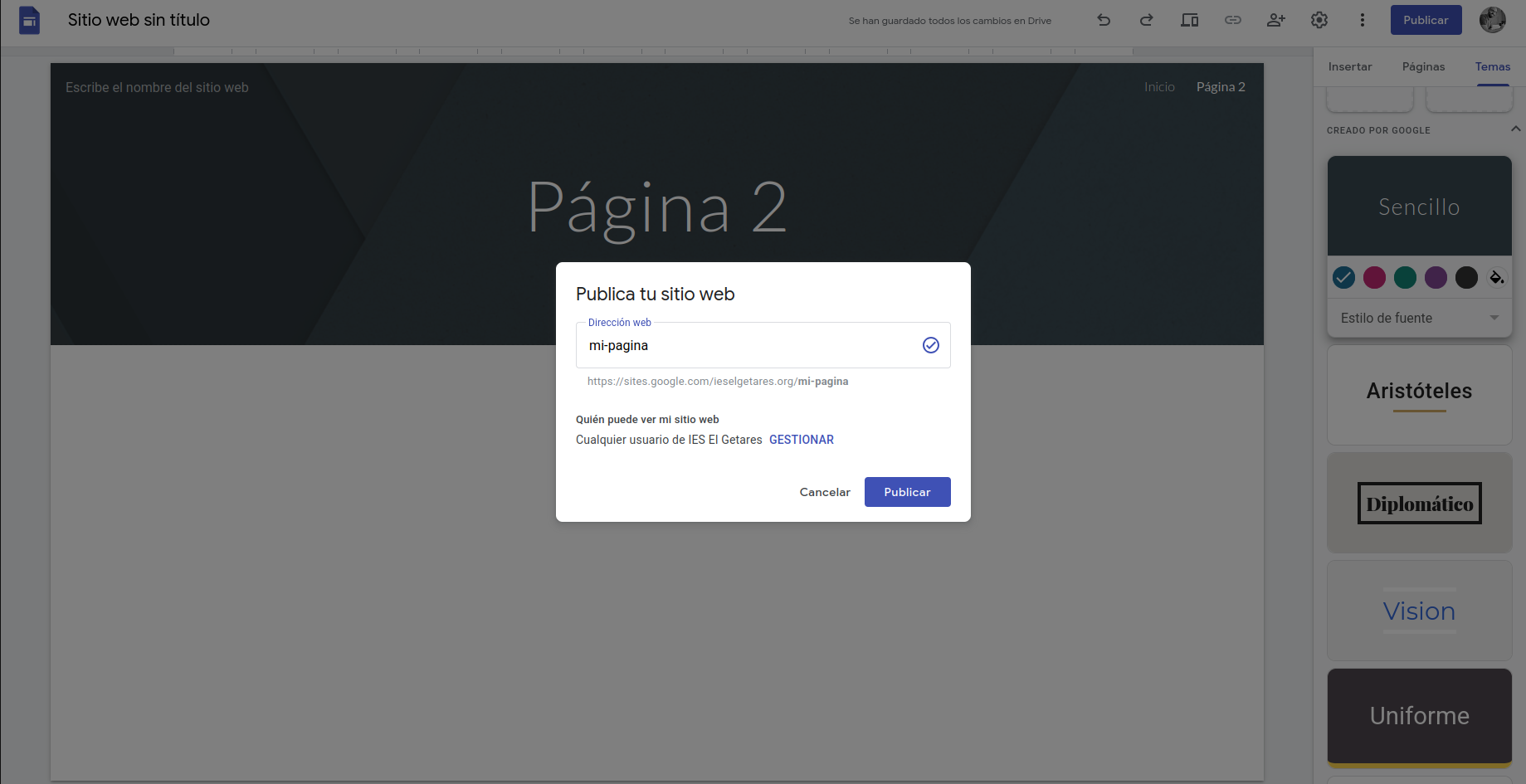1526x784 pixels.
Task: Switch to the Insertar tab
Action: click(x=1349, y=66)
